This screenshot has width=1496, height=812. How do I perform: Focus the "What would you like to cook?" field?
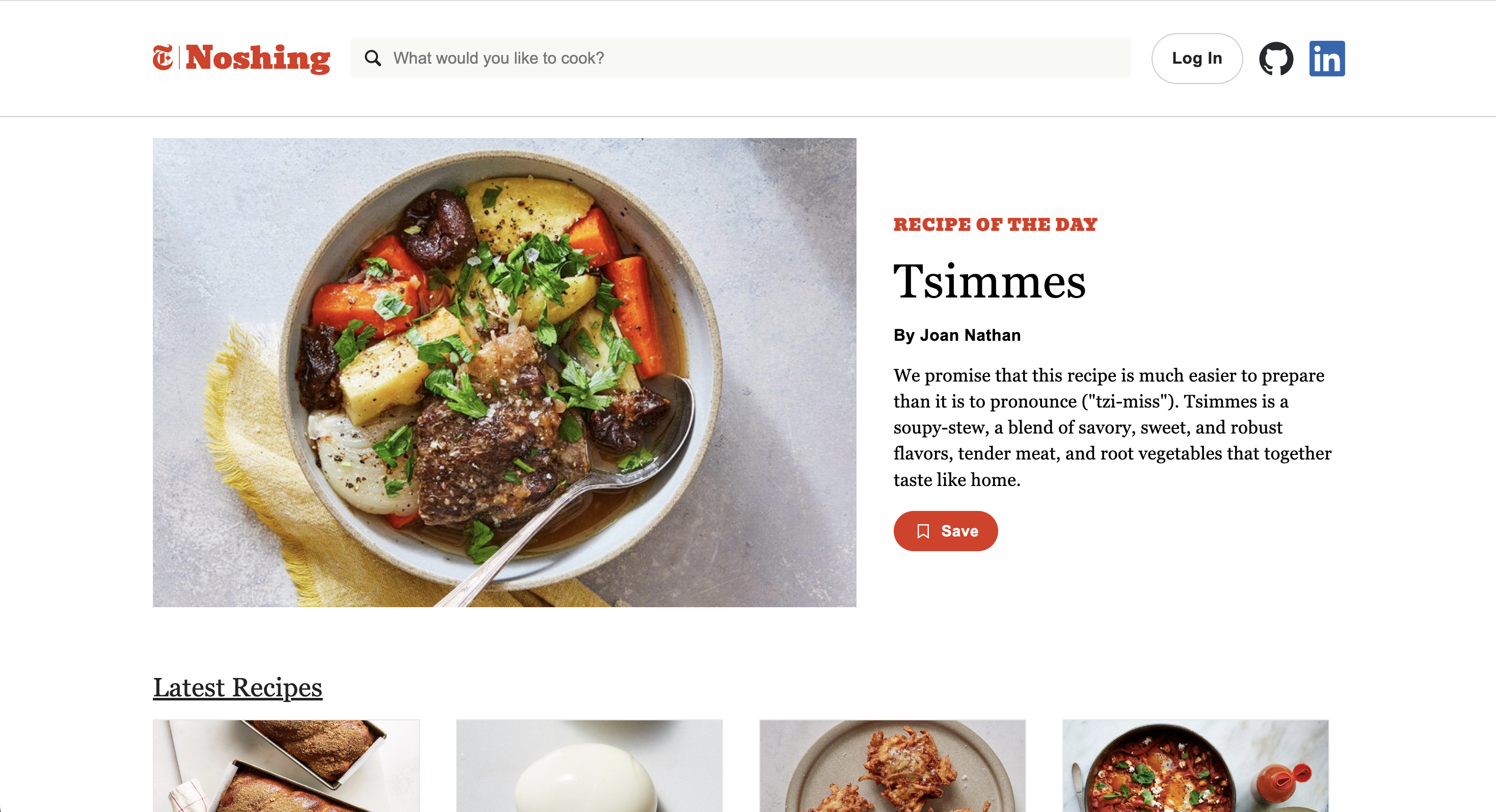[740, 58]
